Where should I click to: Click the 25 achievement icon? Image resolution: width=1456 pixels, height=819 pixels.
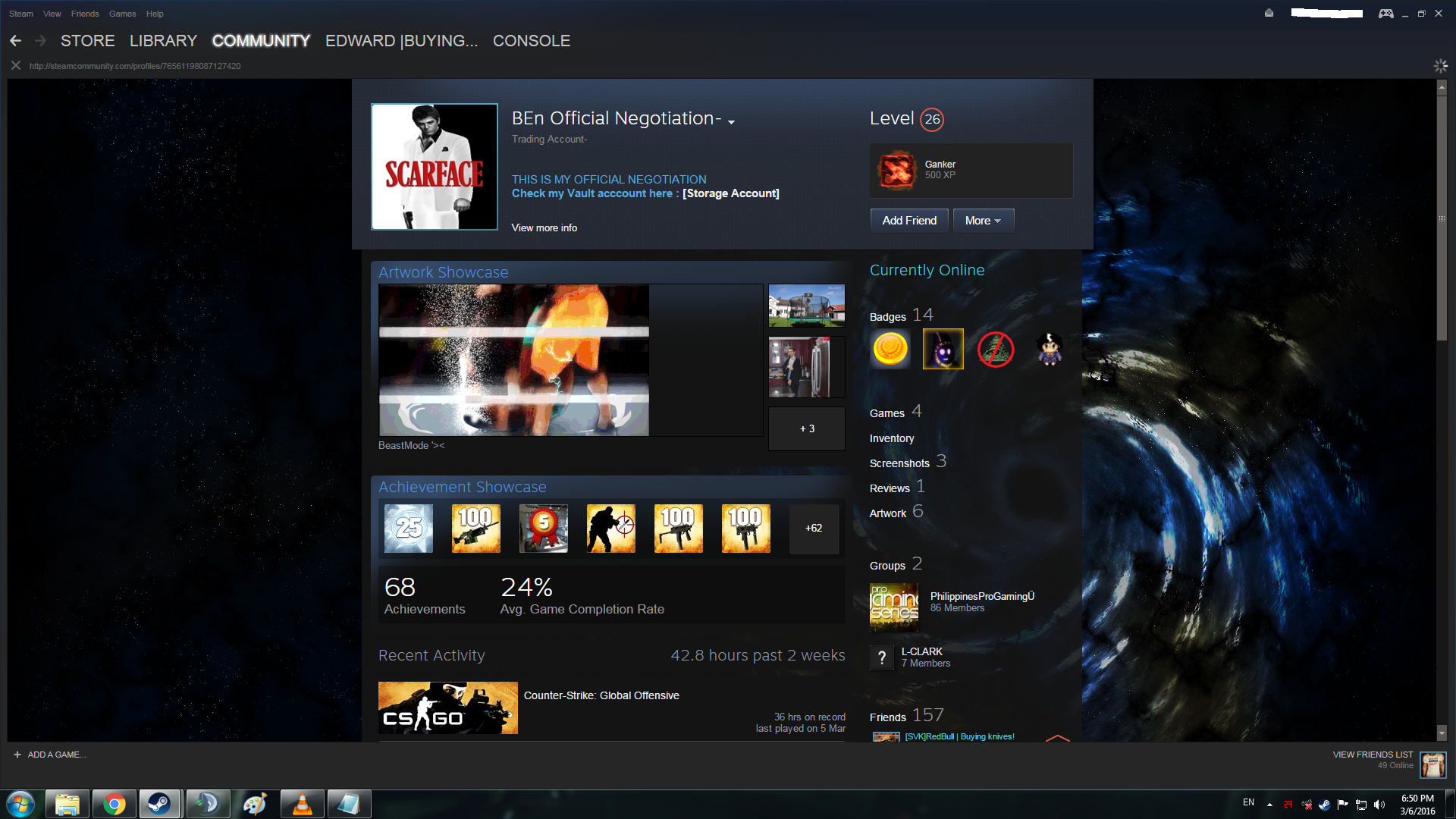(x=409, y=528)
